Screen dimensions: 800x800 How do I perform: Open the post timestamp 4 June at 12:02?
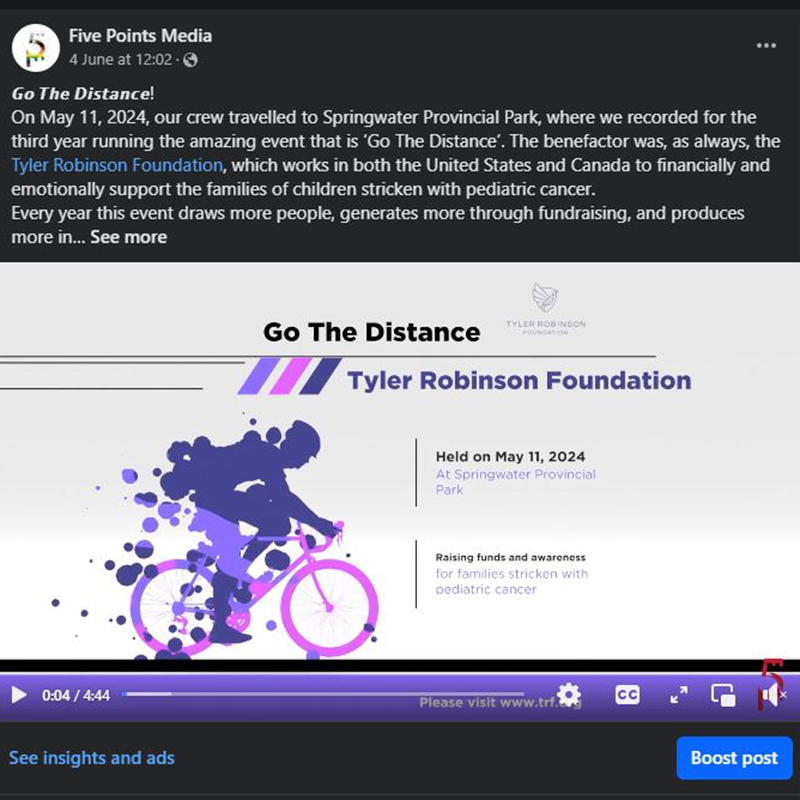point(120,60)
